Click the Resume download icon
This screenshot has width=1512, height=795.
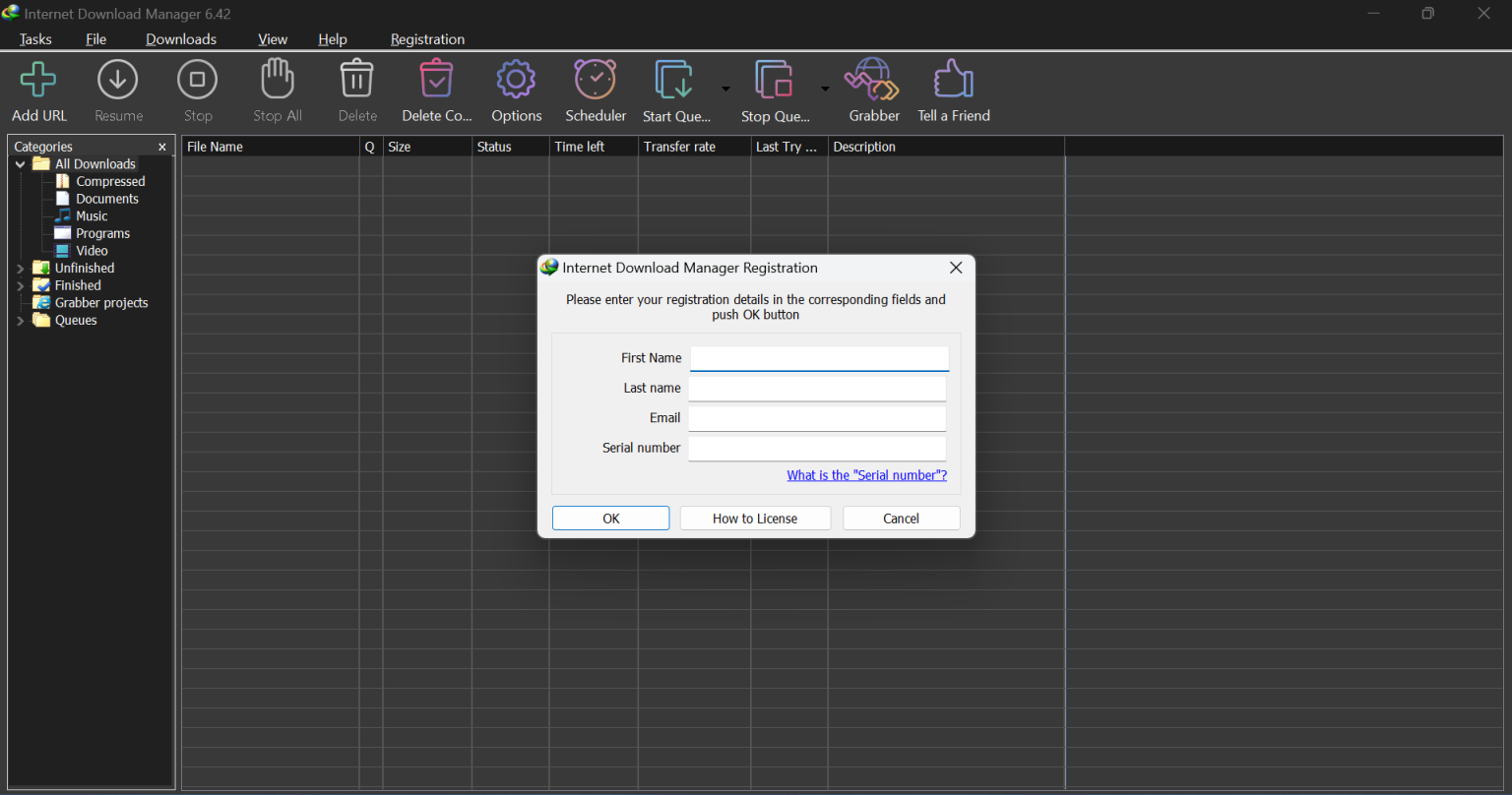coord(118,80)
